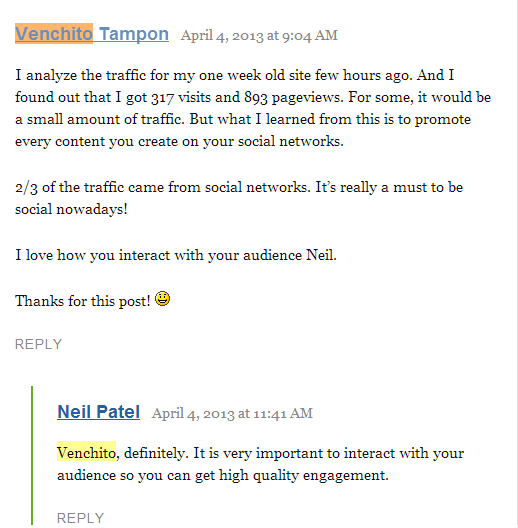The height and width of the screenshot is (528, 518).
Task: Click the 'Tampon' part of the author link
Action: point(134,34)
